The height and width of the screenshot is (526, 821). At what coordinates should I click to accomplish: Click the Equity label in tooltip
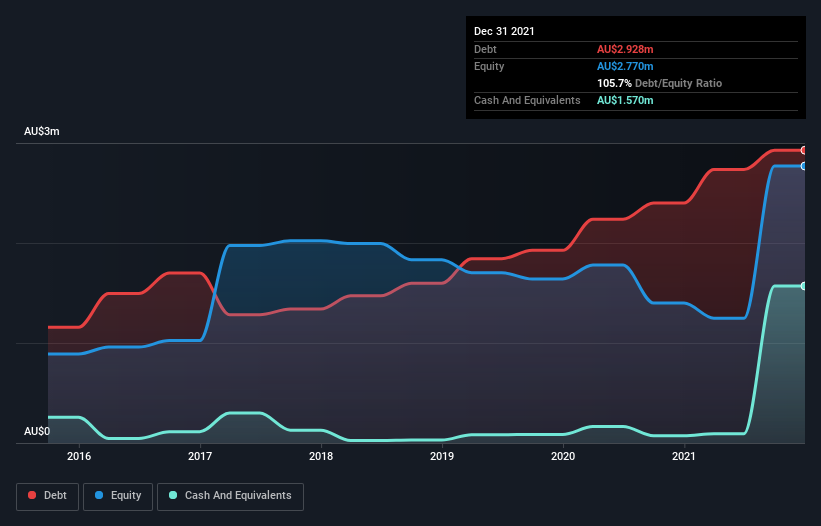[489, 66]
